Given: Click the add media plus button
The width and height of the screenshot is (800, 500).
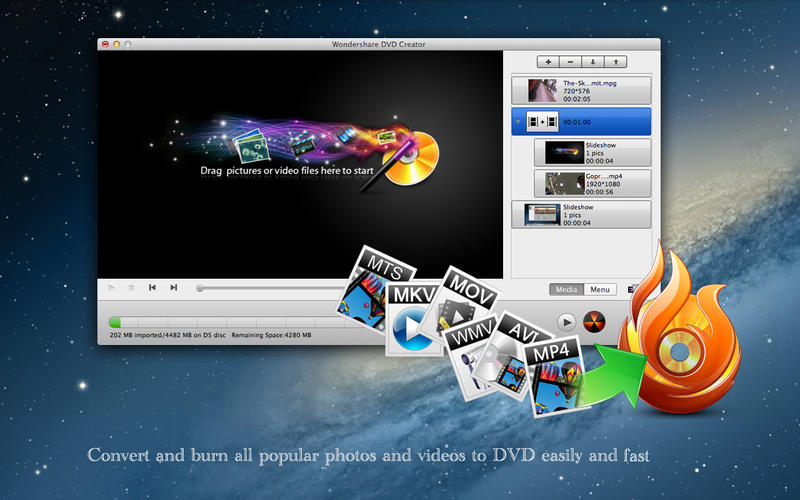Looking at the screenshot, I should click(549, 61).
